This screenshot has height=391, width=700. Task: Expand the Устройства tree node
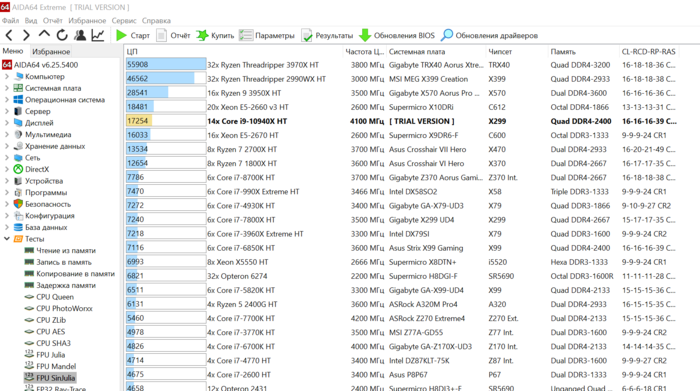pos(7,181)
